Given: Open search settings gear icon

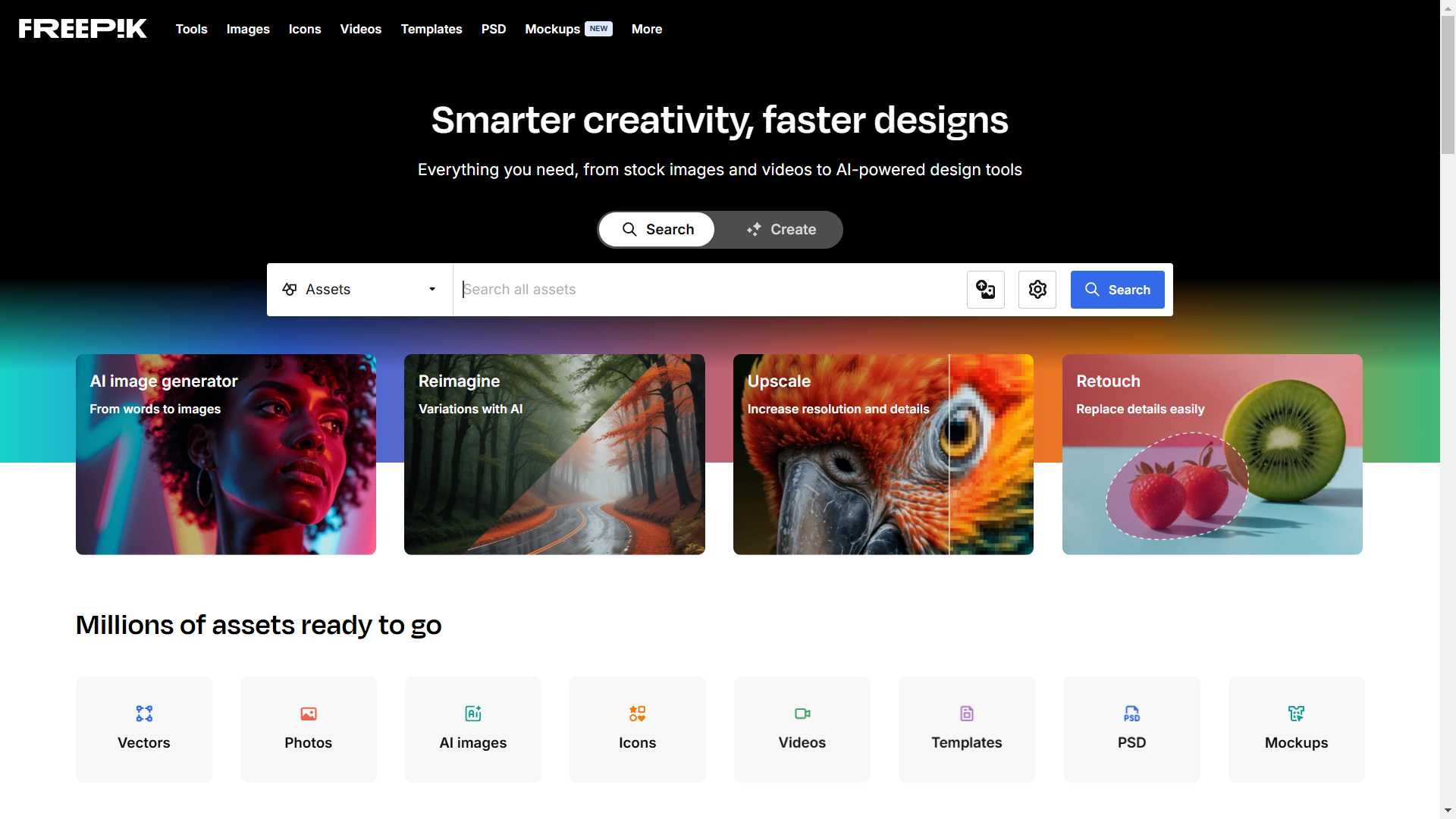Looking at the screenshot, I should pos(1037,290).
